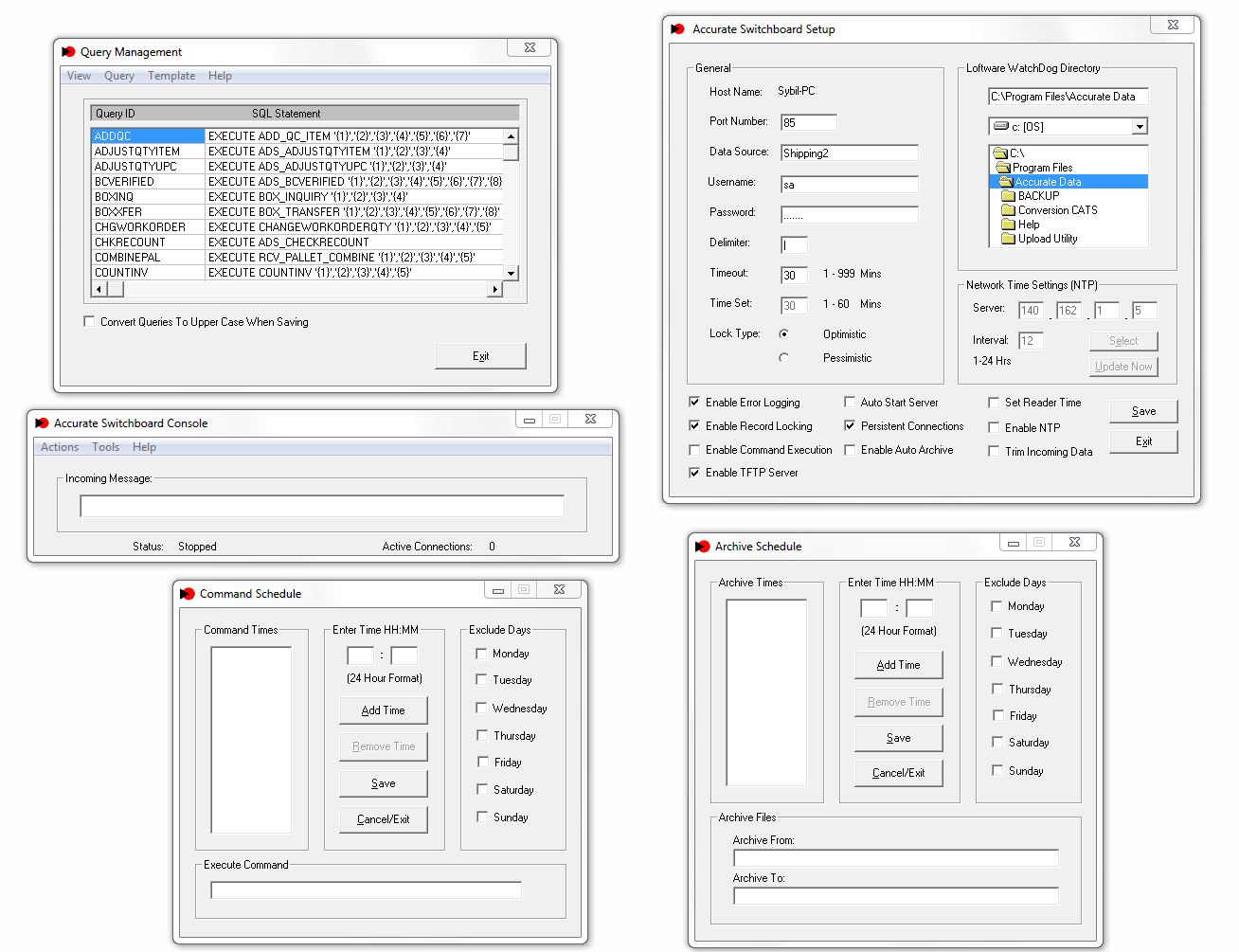Enable Command Execution checkbox
Screen dimensions: 1239x952
(x=694, y=450)
